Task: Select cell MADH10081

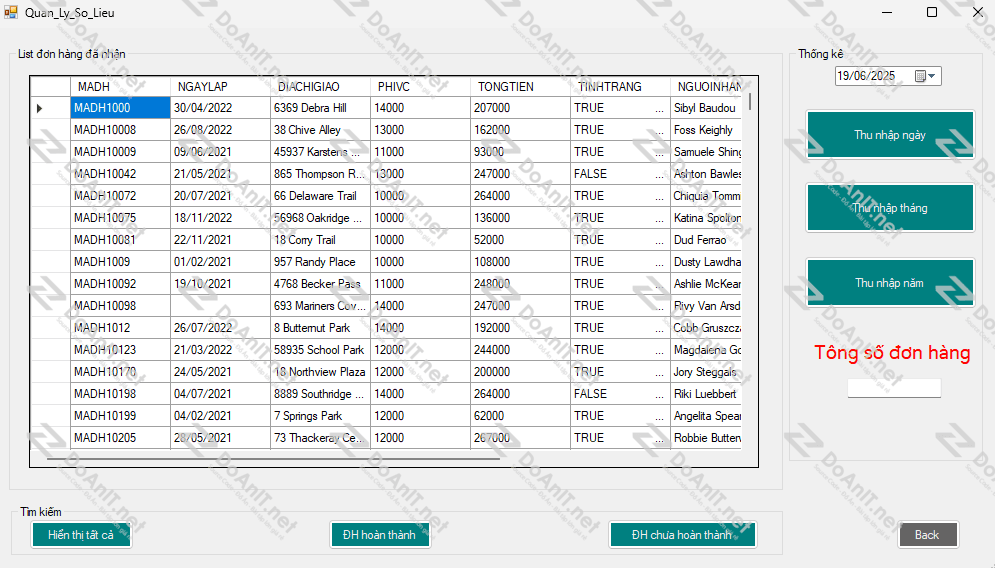Action: 120,240
